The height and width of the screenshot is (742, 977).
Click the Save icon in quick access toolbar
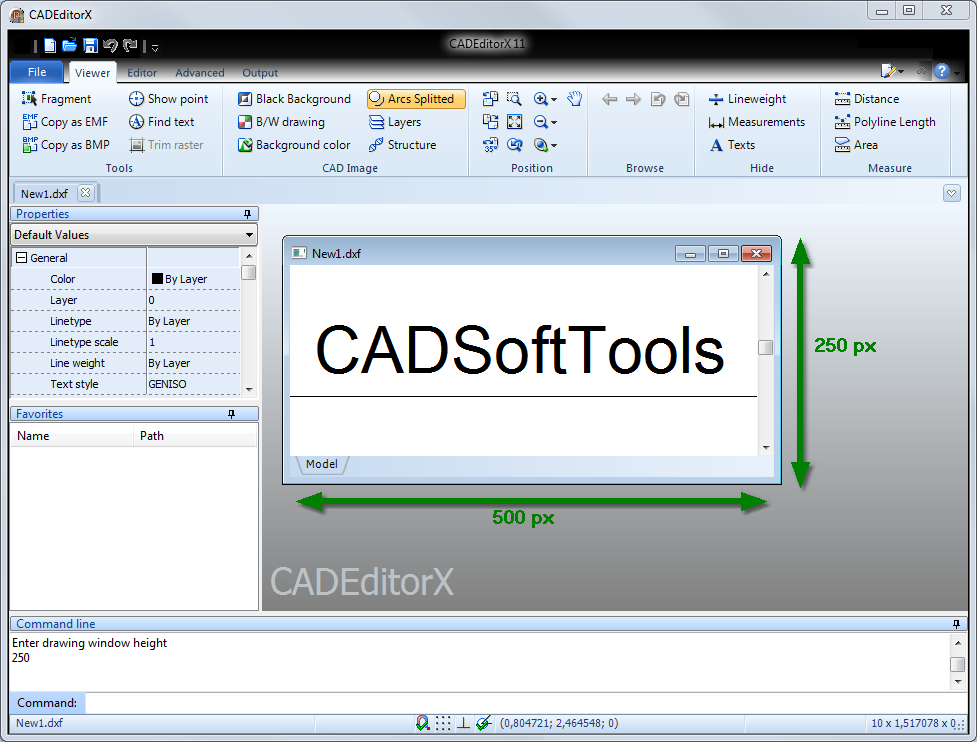point(90,46)
